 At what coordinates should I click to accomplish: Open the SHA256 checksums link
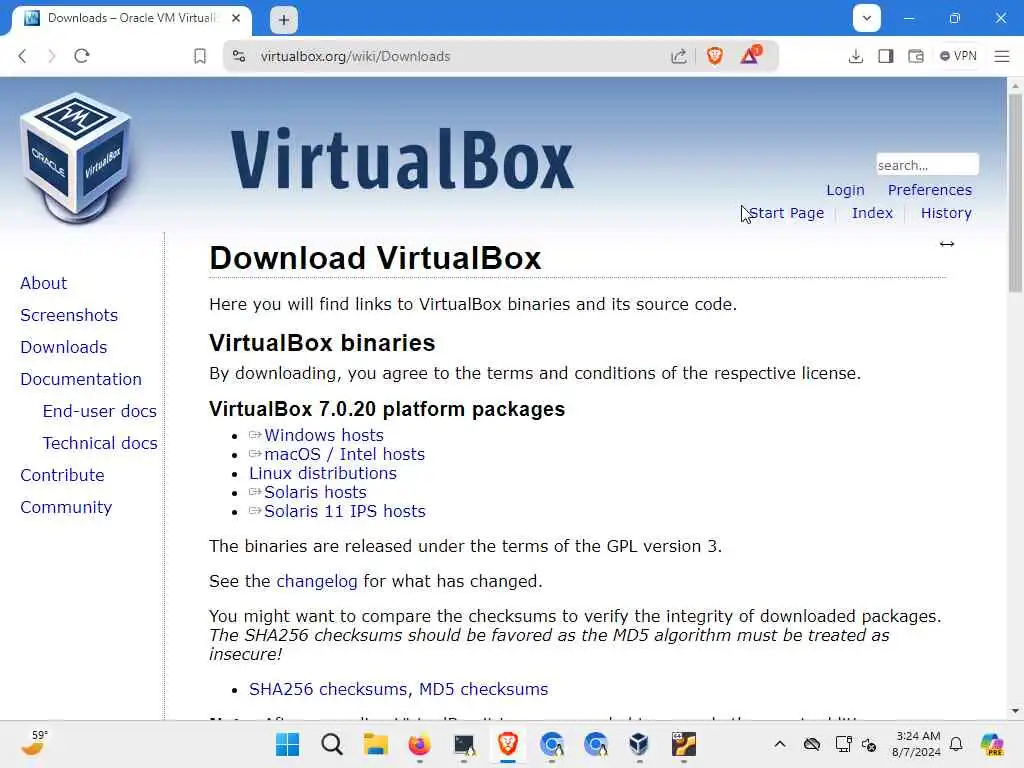tap(327, 689)
